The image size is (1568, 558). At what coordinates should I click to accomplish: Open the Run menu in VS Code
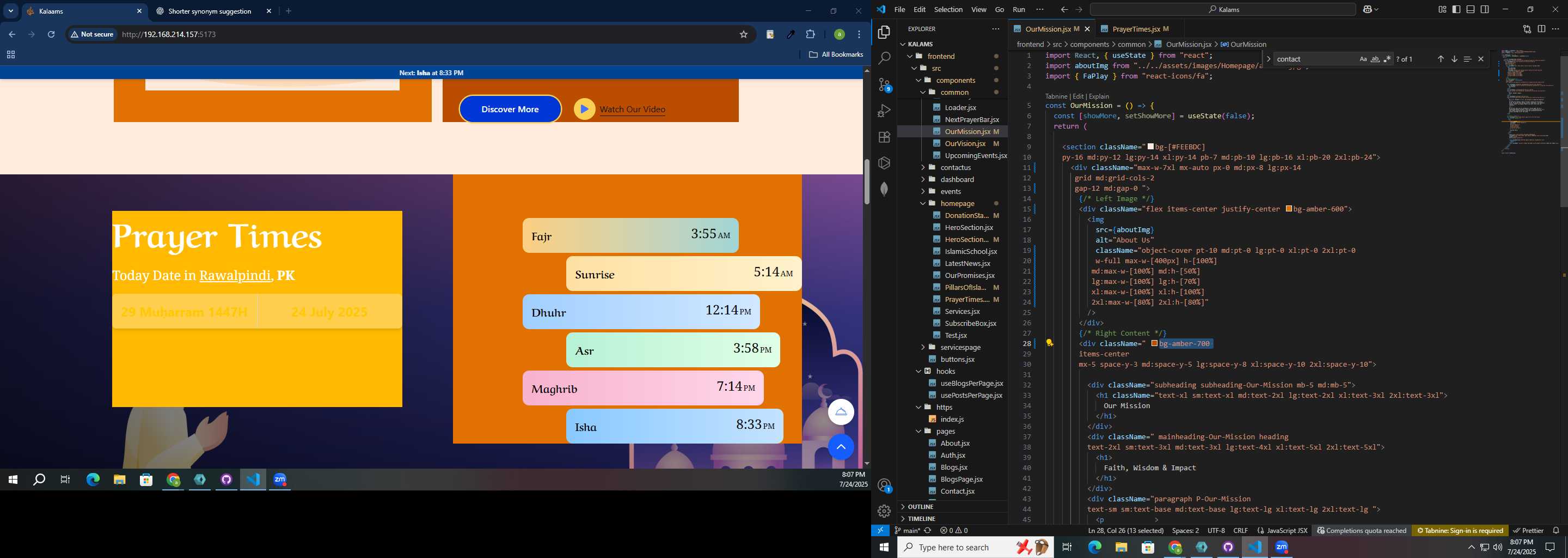click(x=1018, y=9)
